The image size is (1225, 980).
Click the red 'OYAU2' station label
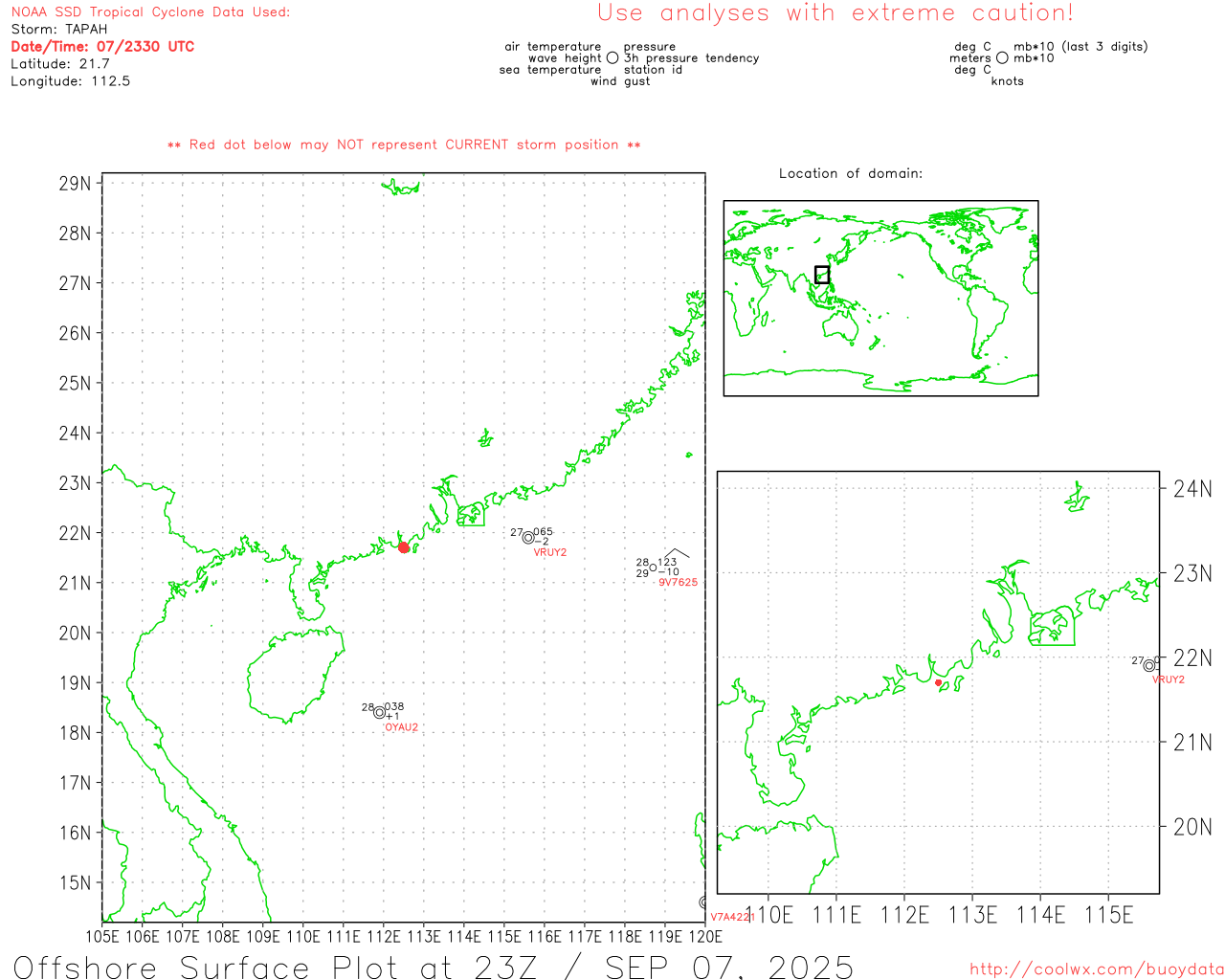point(402,727)
